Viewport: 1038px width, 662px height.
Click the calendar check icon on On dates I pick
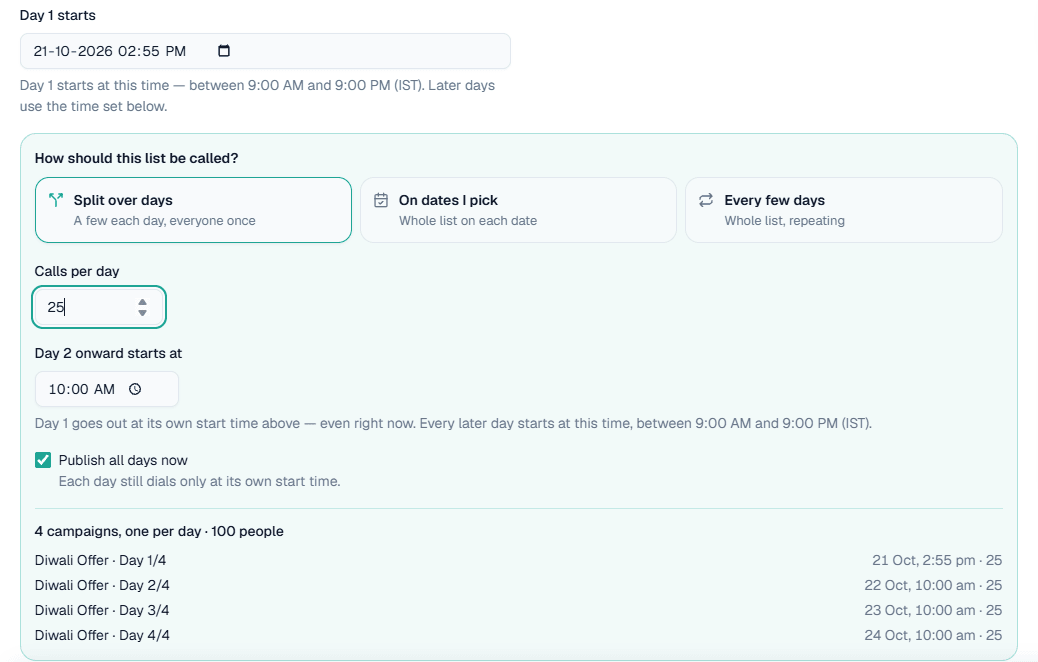(x=381, y=200)
